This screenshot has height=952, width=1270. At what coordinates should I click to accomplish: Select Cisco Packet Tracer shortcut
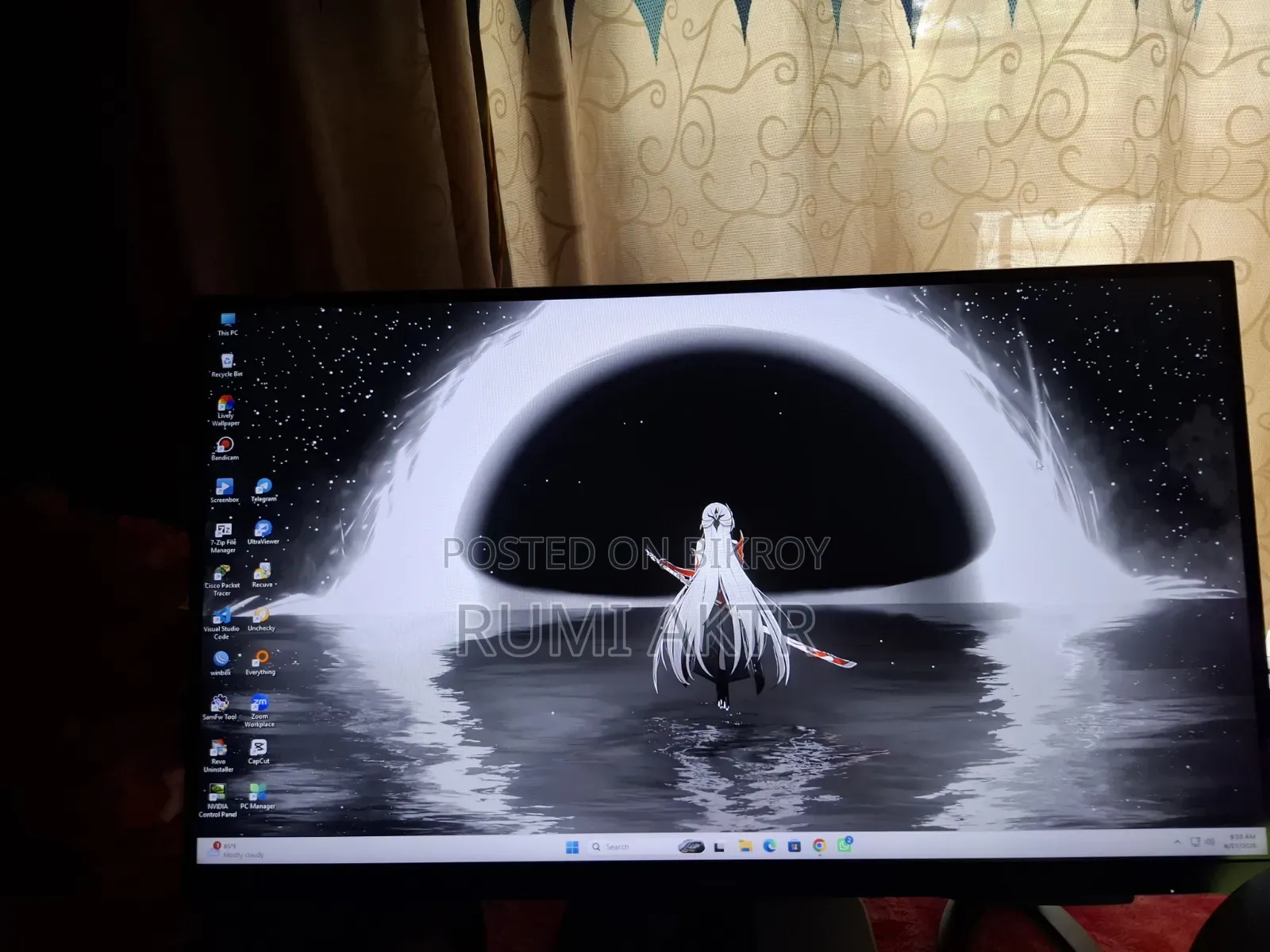click(x=221, y=581)
